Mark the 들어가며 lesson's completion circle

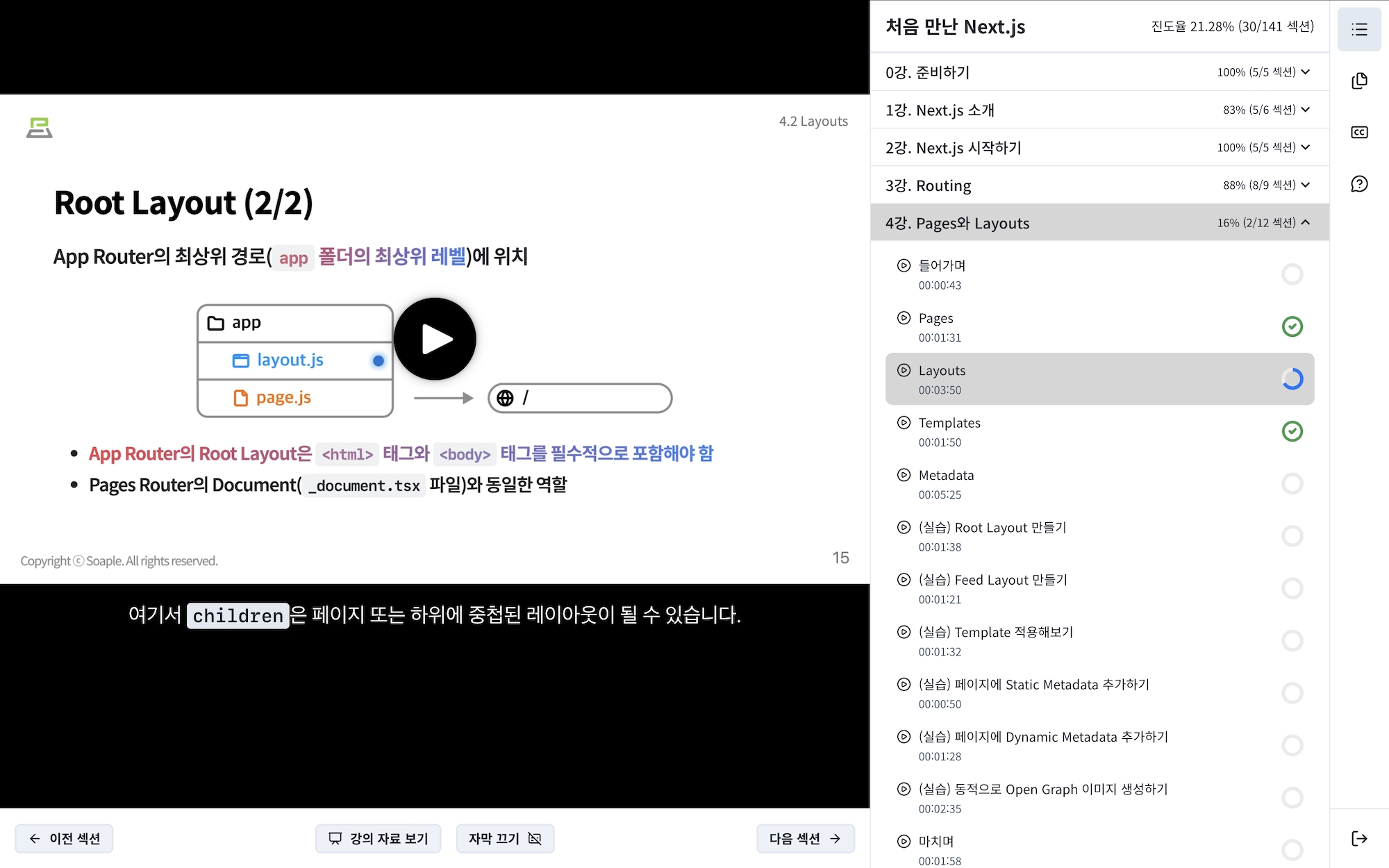click(1292, 274)
